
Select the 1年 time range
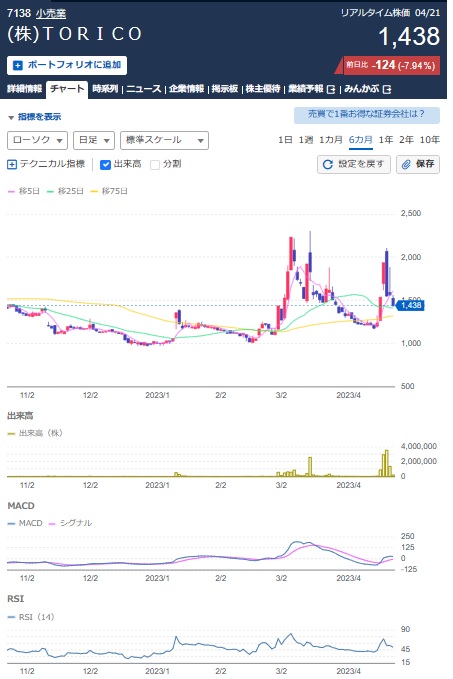point(386,140)
